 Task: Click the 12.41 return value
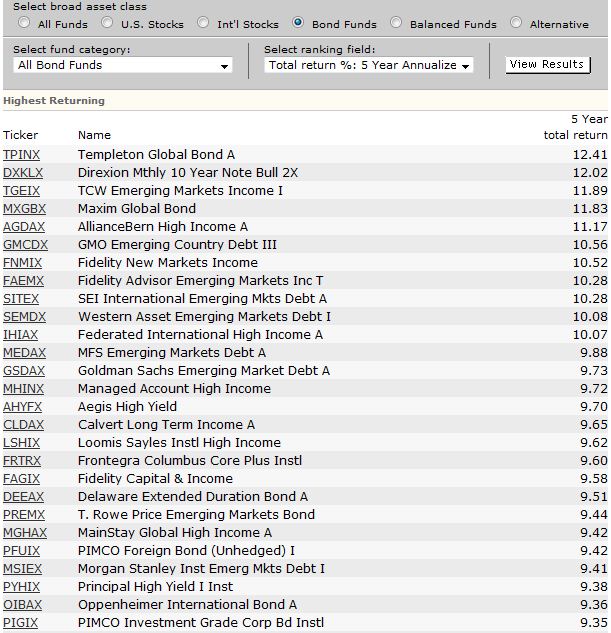[x=590, y=155]
